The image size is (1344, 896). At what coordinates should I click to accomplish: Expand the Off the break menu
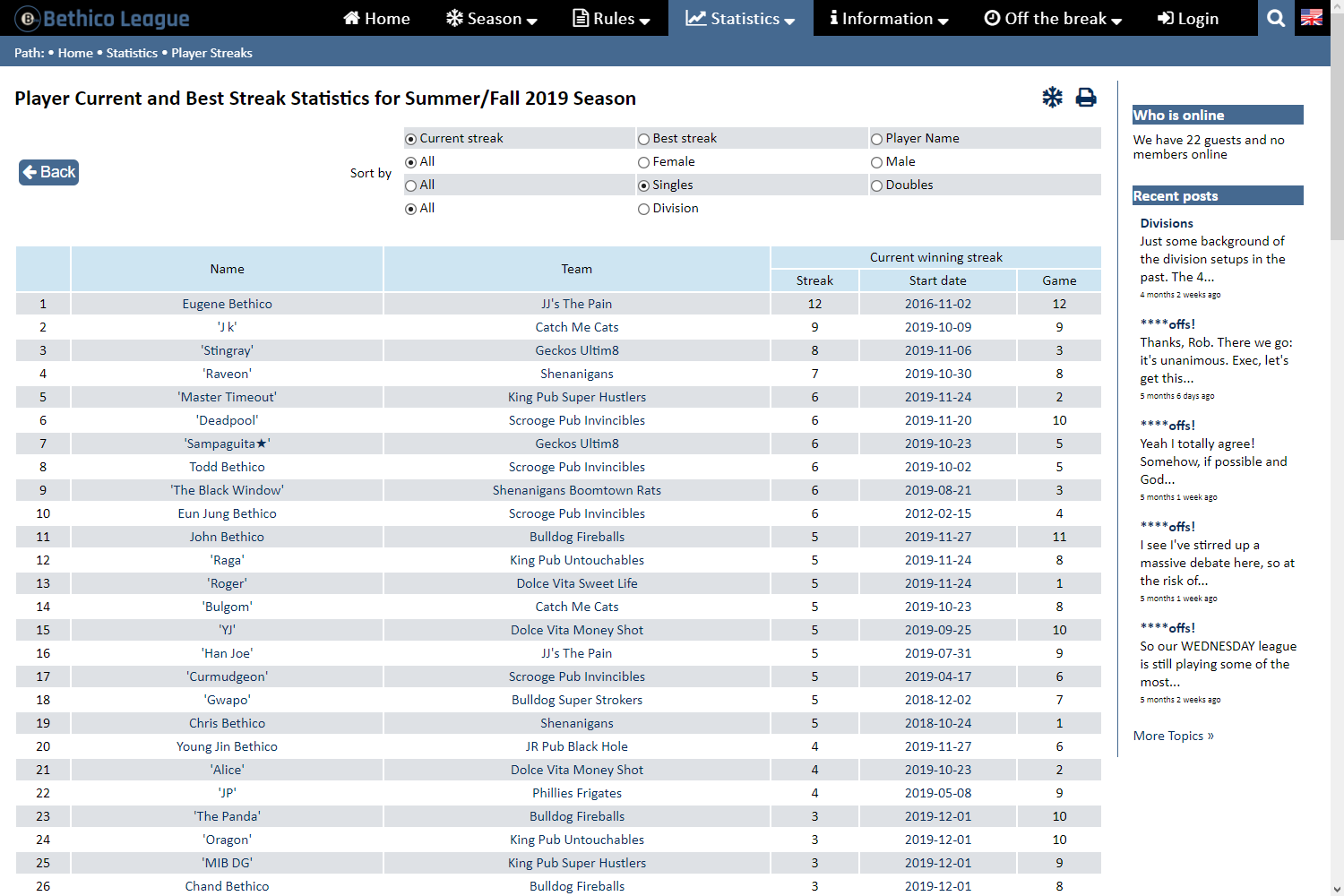coord(1053,18)
